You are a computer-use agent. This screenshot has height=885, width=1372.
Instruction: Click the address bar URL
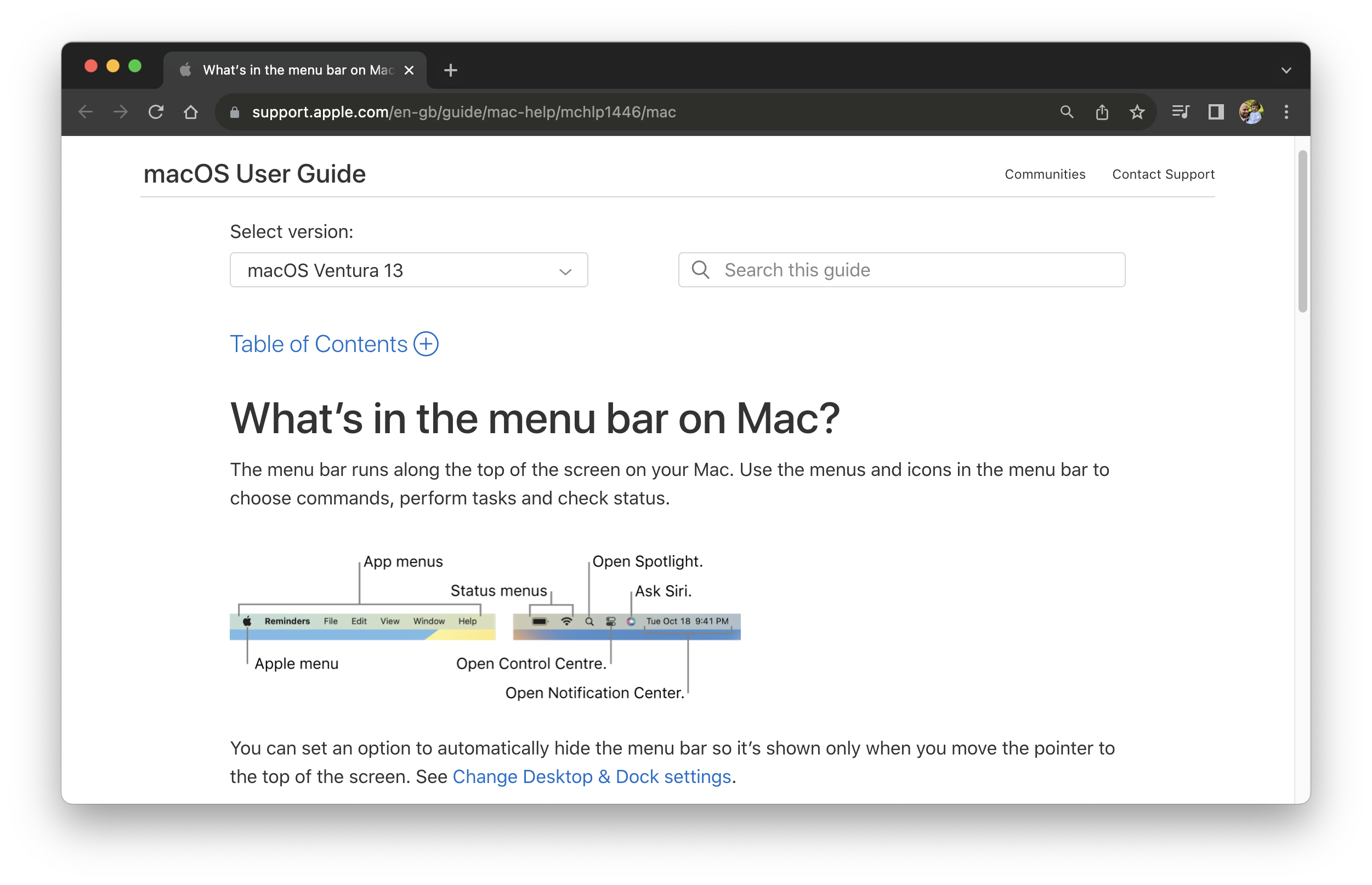point(464,112)
